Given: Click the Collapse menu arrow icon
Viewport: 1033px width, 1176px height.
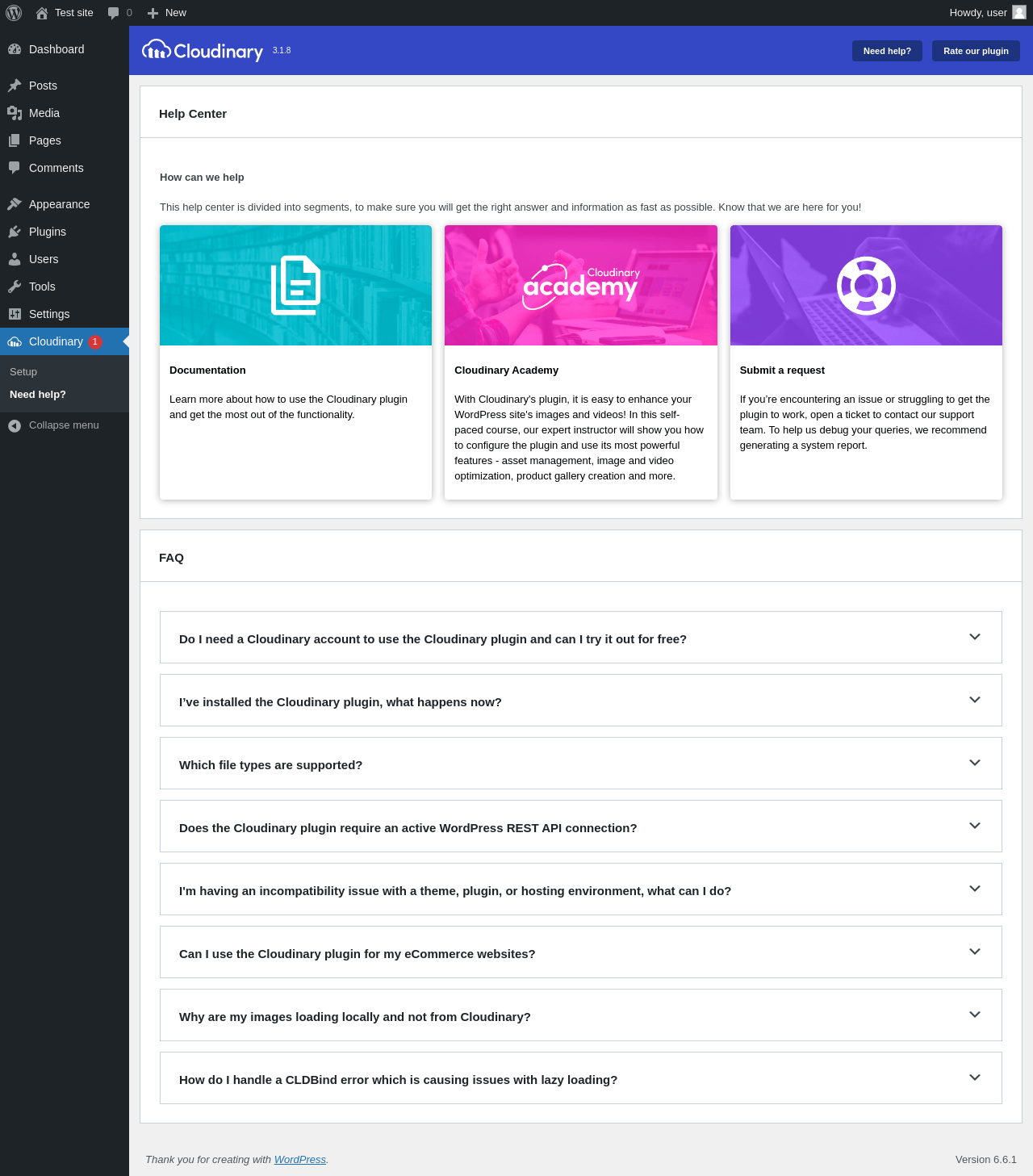Looking at the screenshot, I should [15, 425].
